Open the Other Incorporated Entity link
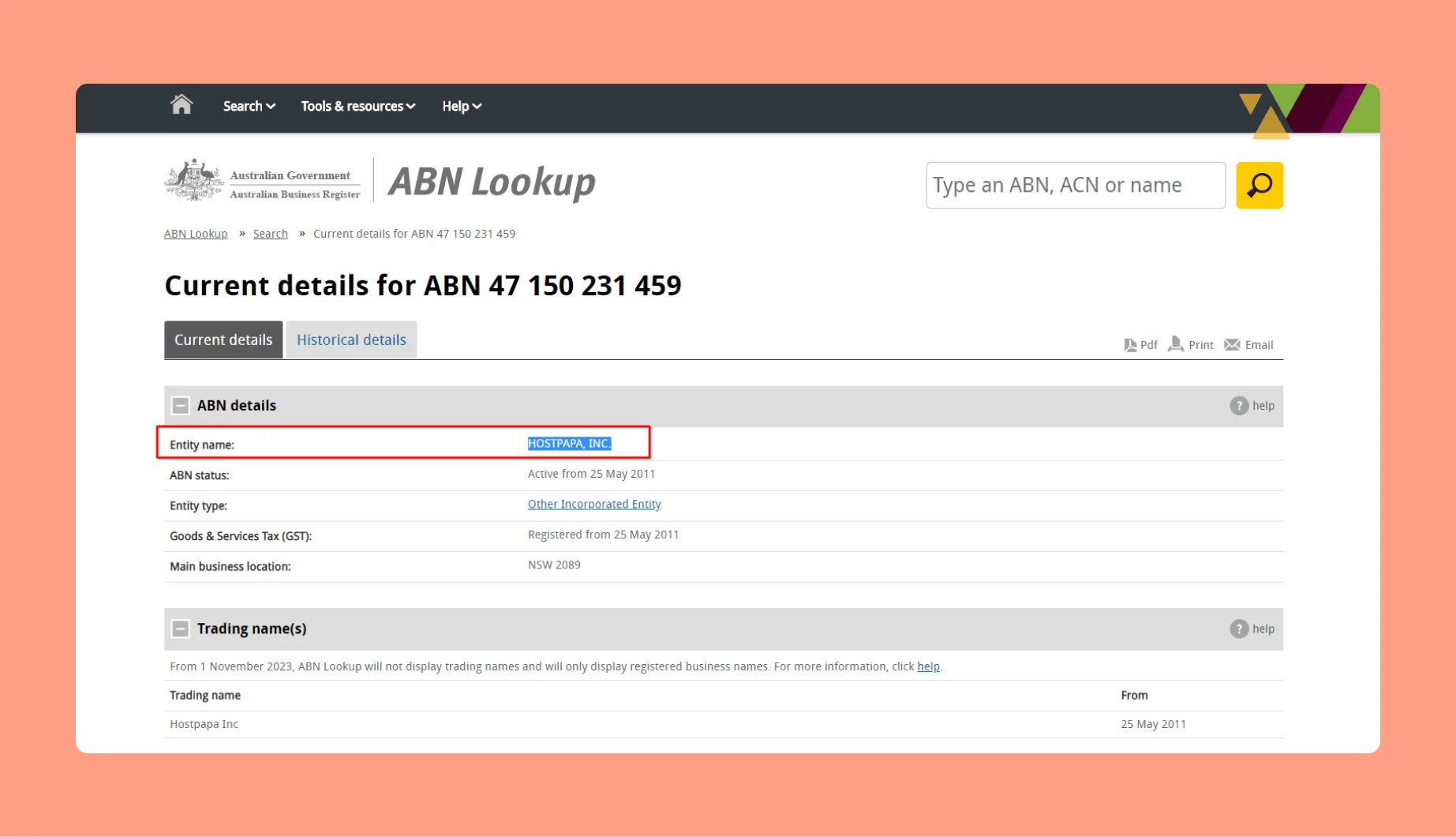Image resolution: width=1456 pixels, height=837 pixels. 594,505
